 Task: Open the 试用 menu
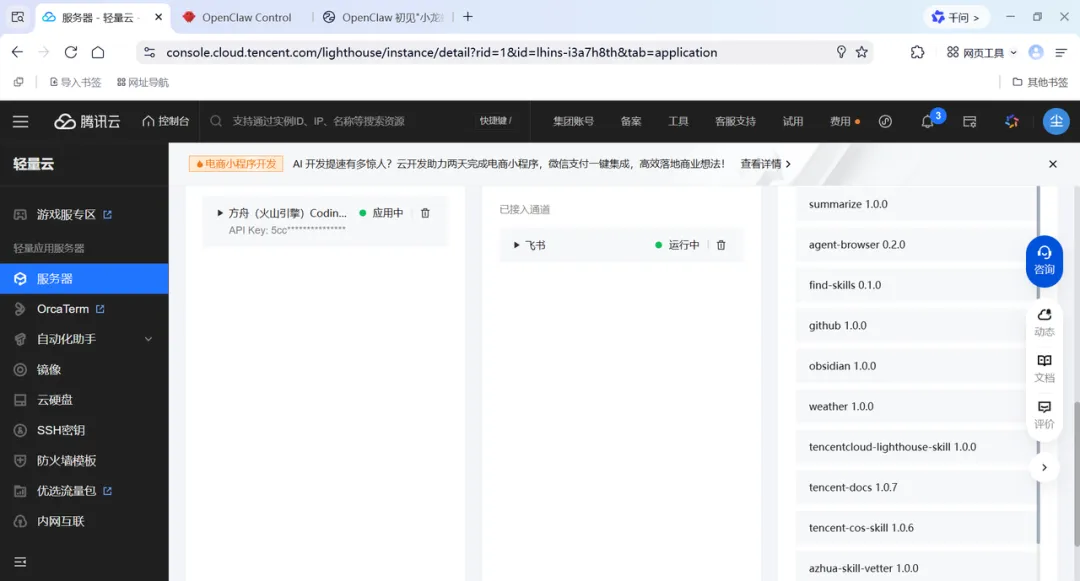(793, 121)
